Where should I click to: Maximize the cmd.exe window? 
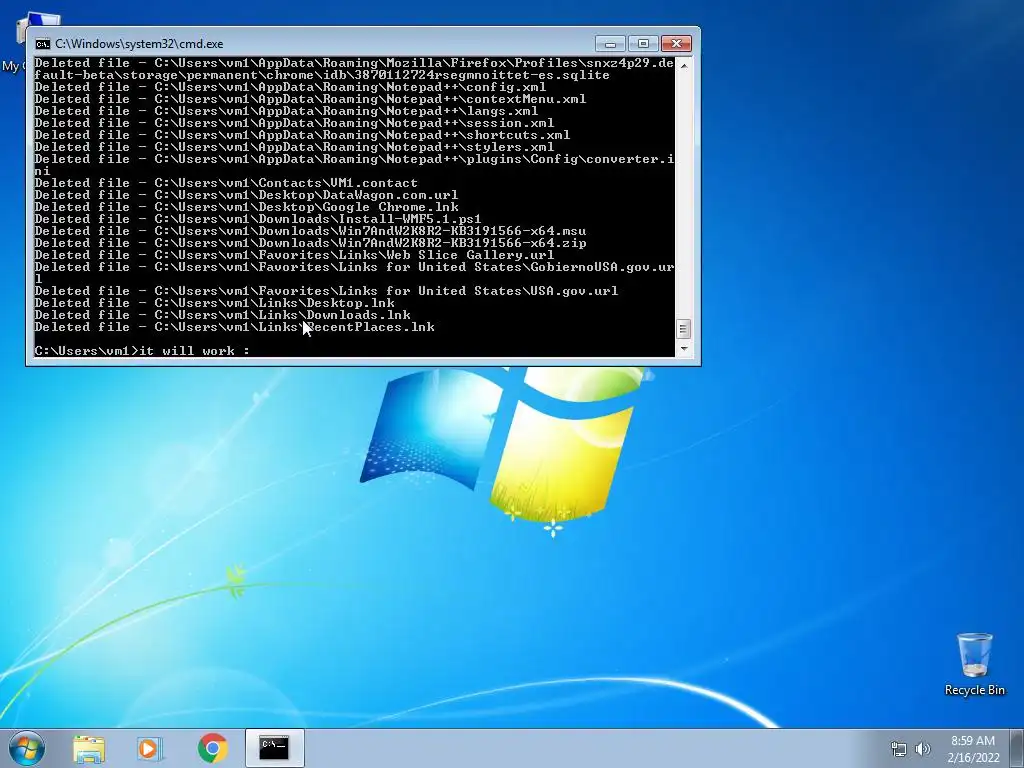(643, 44)
